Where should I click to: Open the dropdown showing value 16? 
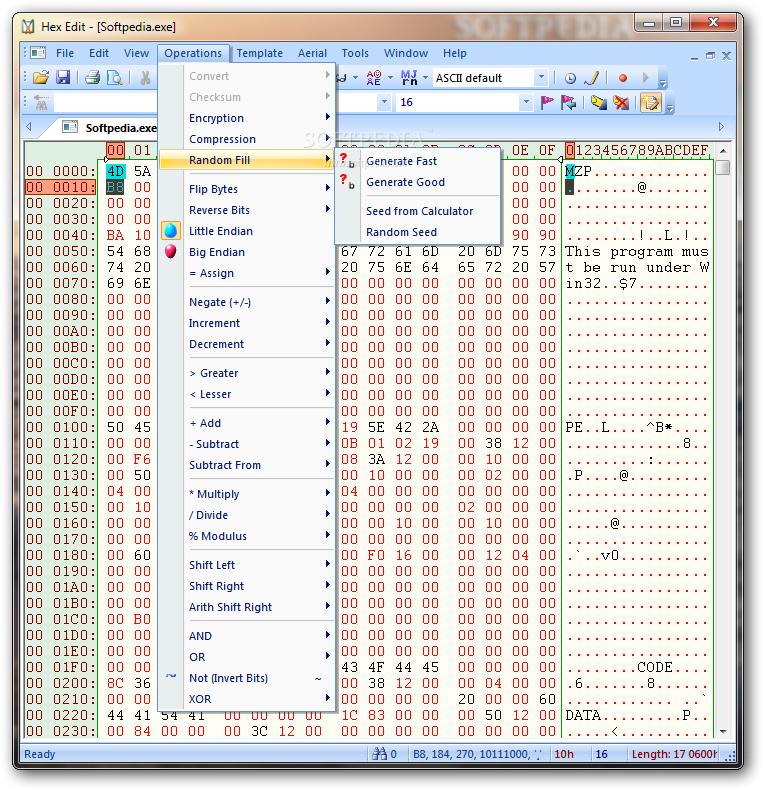click(526, 102)
